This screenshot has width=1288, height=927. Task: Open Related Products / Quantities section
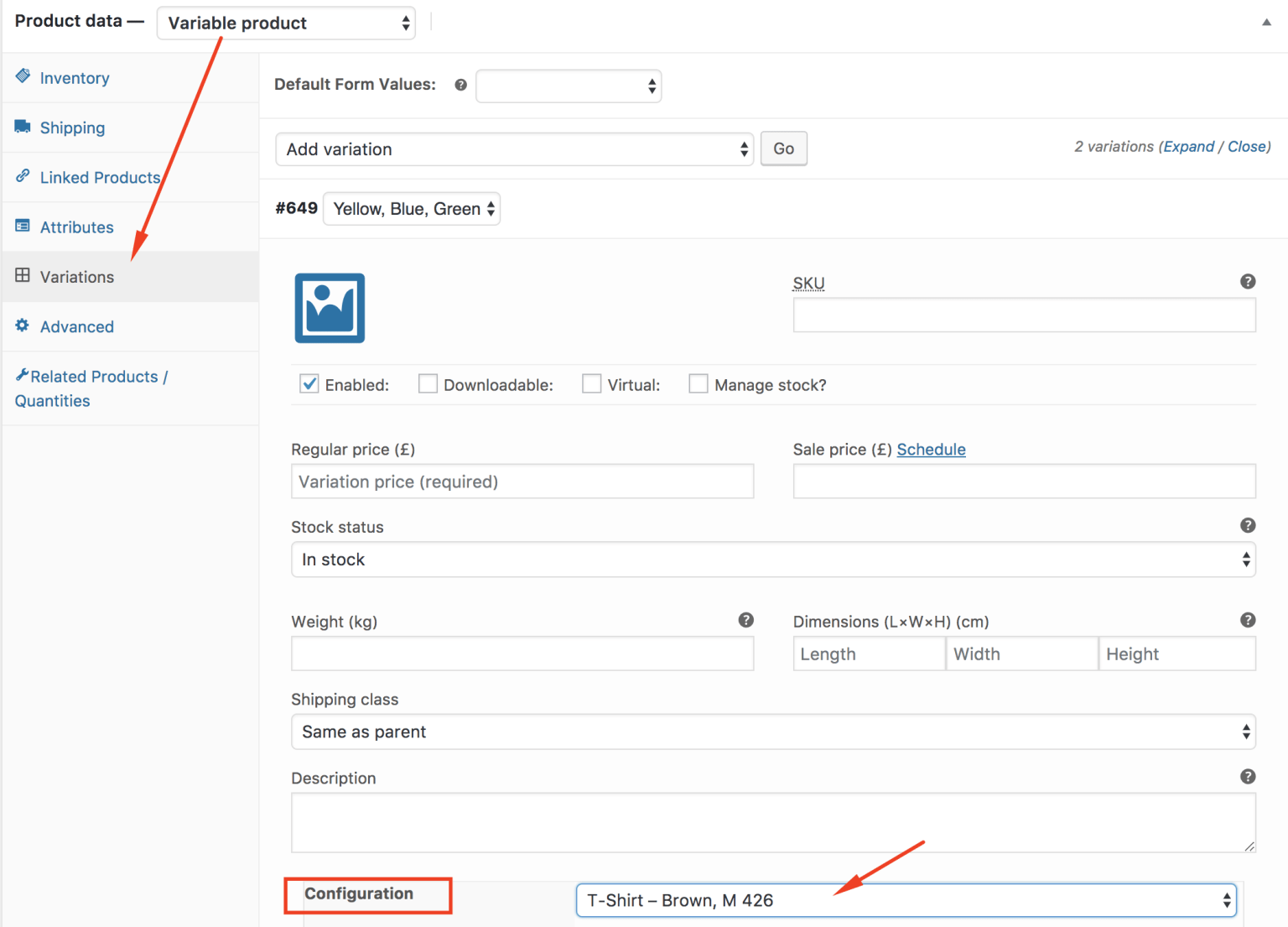coord(92,388)
